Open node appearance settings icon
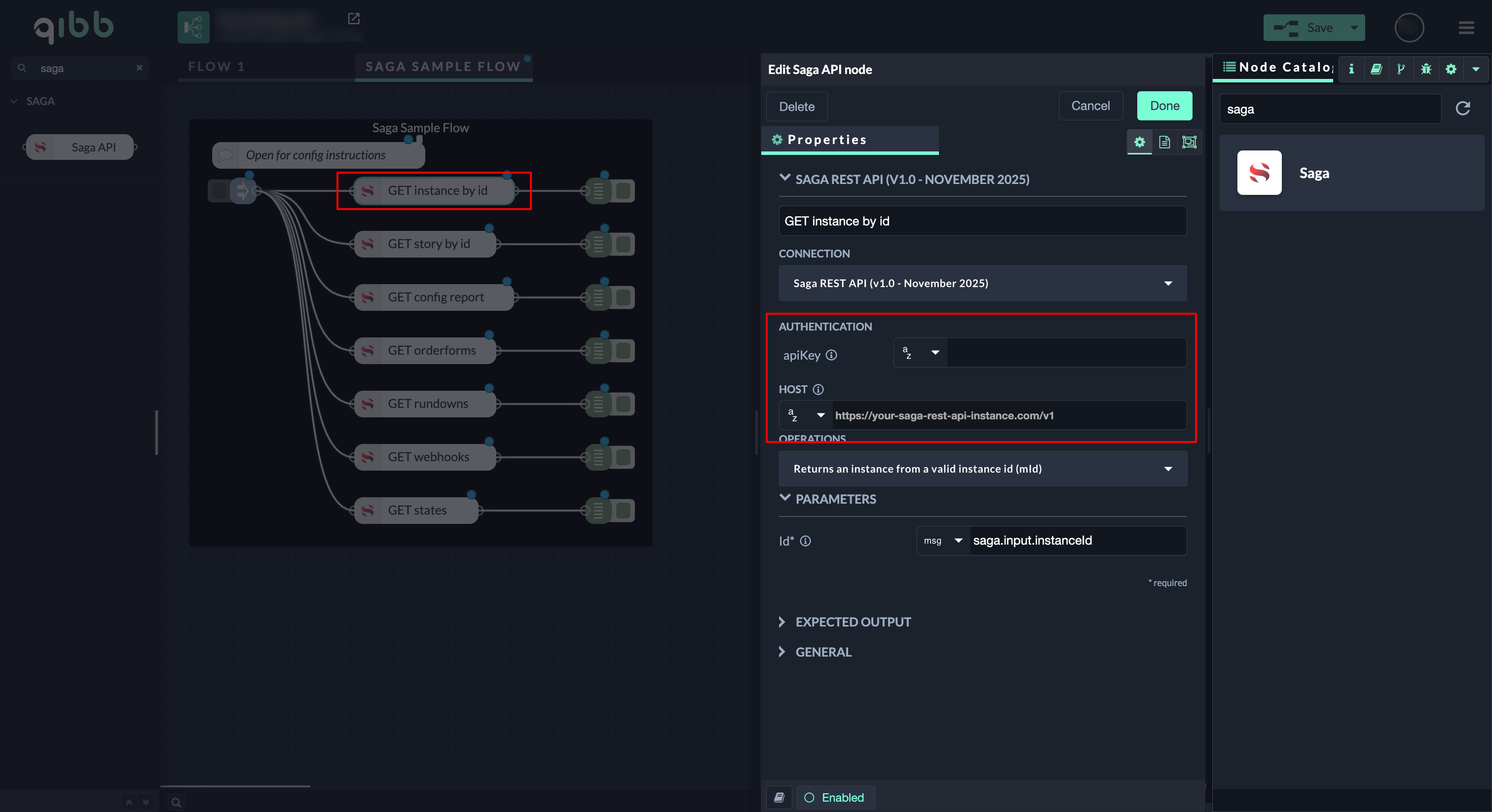The image size is (1492, 812). coord(1189,142)
